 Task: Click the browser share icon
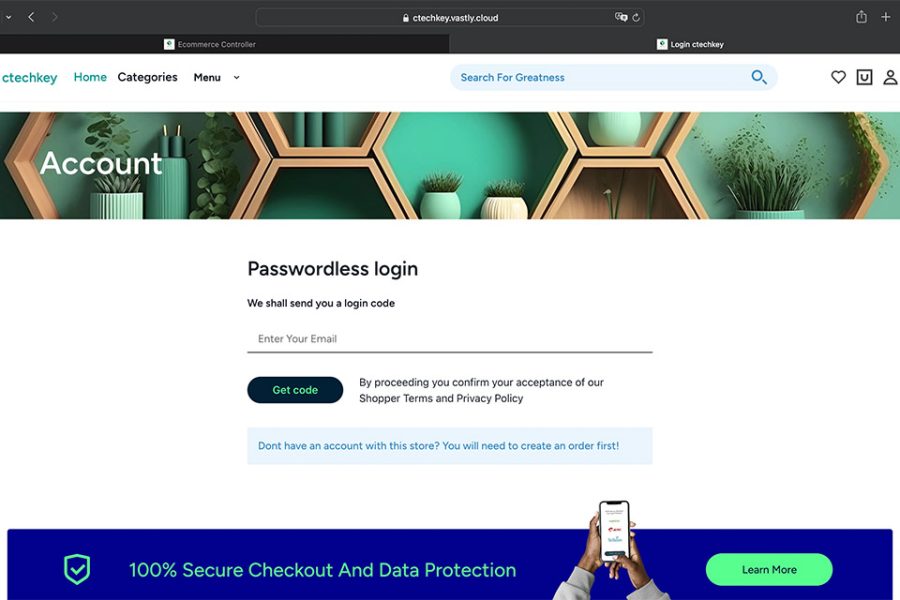click(861, 17)
